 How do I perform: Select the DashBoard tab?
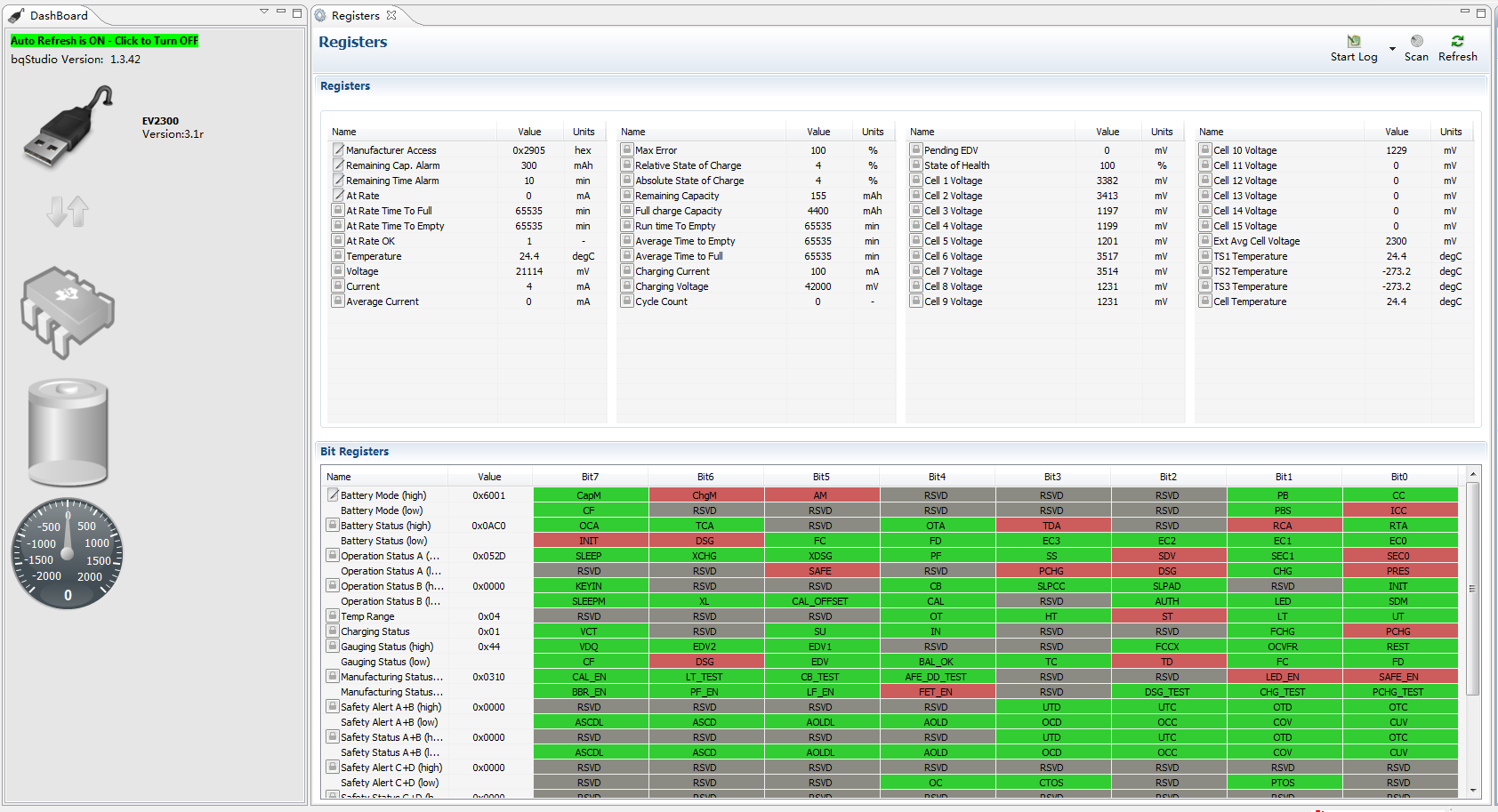click(x=59, y=15)
